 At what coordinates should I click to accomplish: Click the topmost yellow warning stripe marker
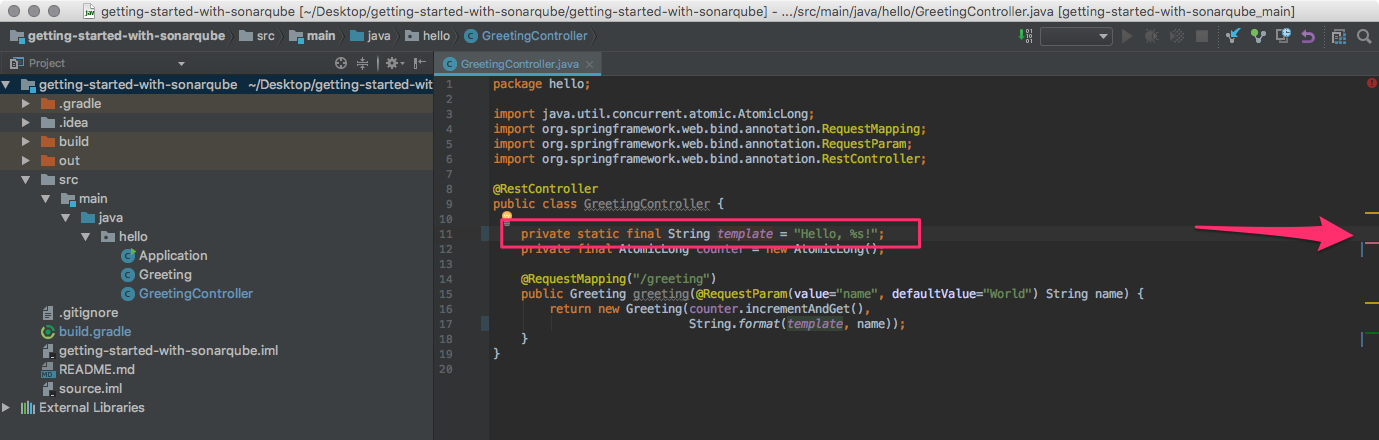pyautogui.click(x=1371, y=212)
